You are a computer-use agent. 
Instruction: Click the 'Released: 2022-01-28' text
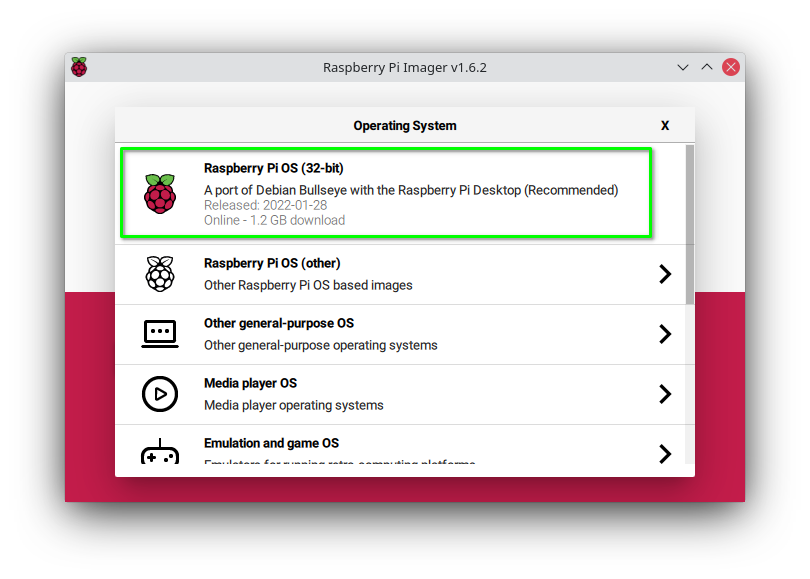pos(266,205)
